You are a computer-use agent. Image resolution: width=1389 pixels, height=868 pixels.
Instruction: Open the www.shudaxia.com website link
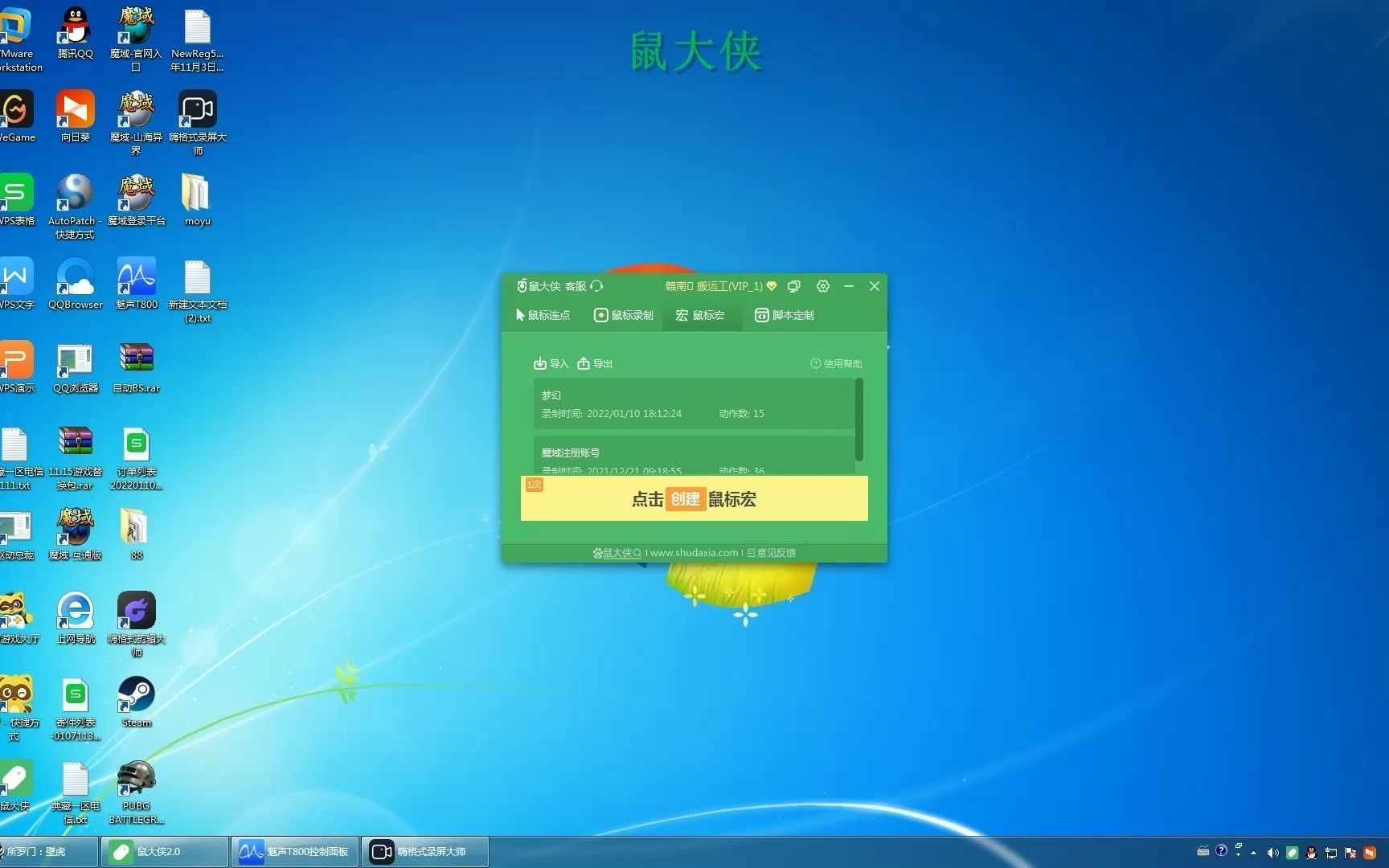coord(694,553)
